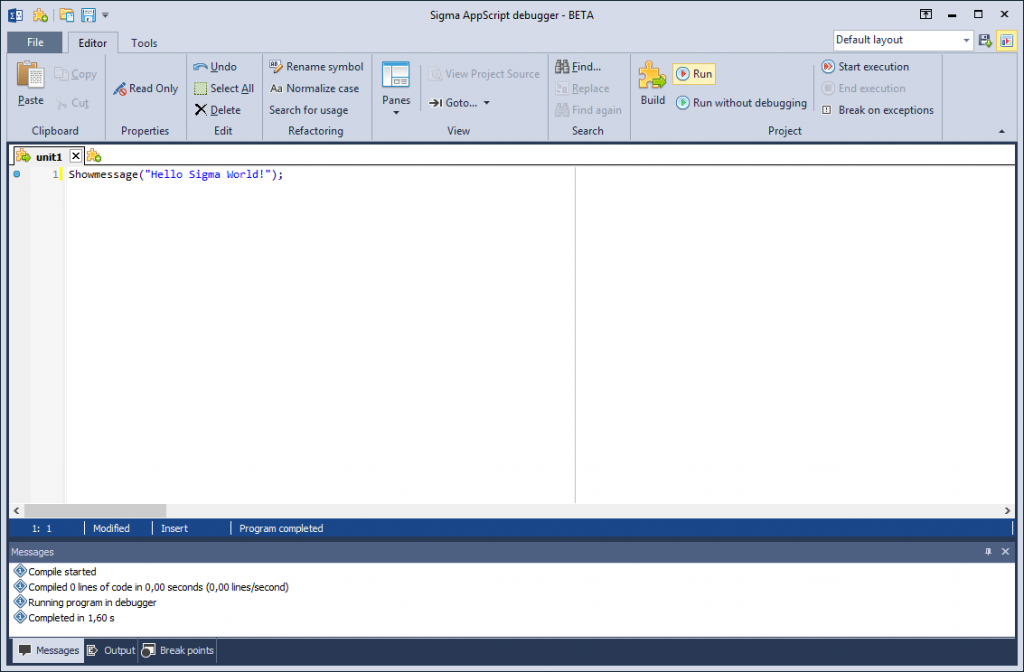Switch to the Output tab

pyautogui.click(x=111, y=650)
